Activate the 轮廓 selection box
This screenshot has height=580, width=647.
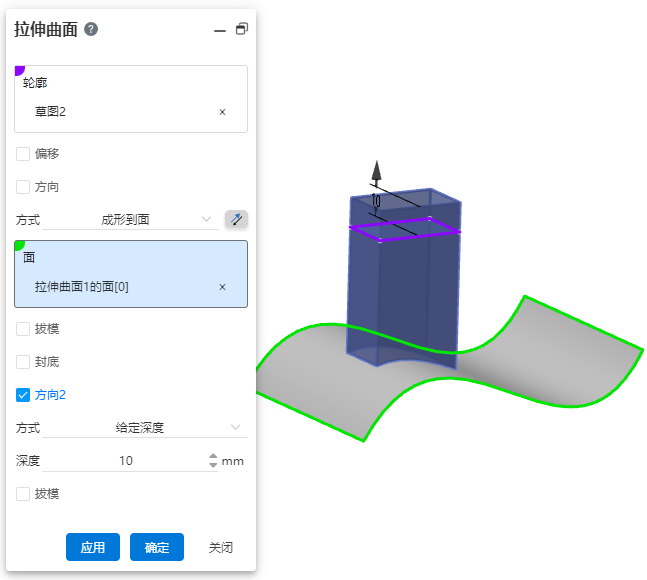point(131,99)
